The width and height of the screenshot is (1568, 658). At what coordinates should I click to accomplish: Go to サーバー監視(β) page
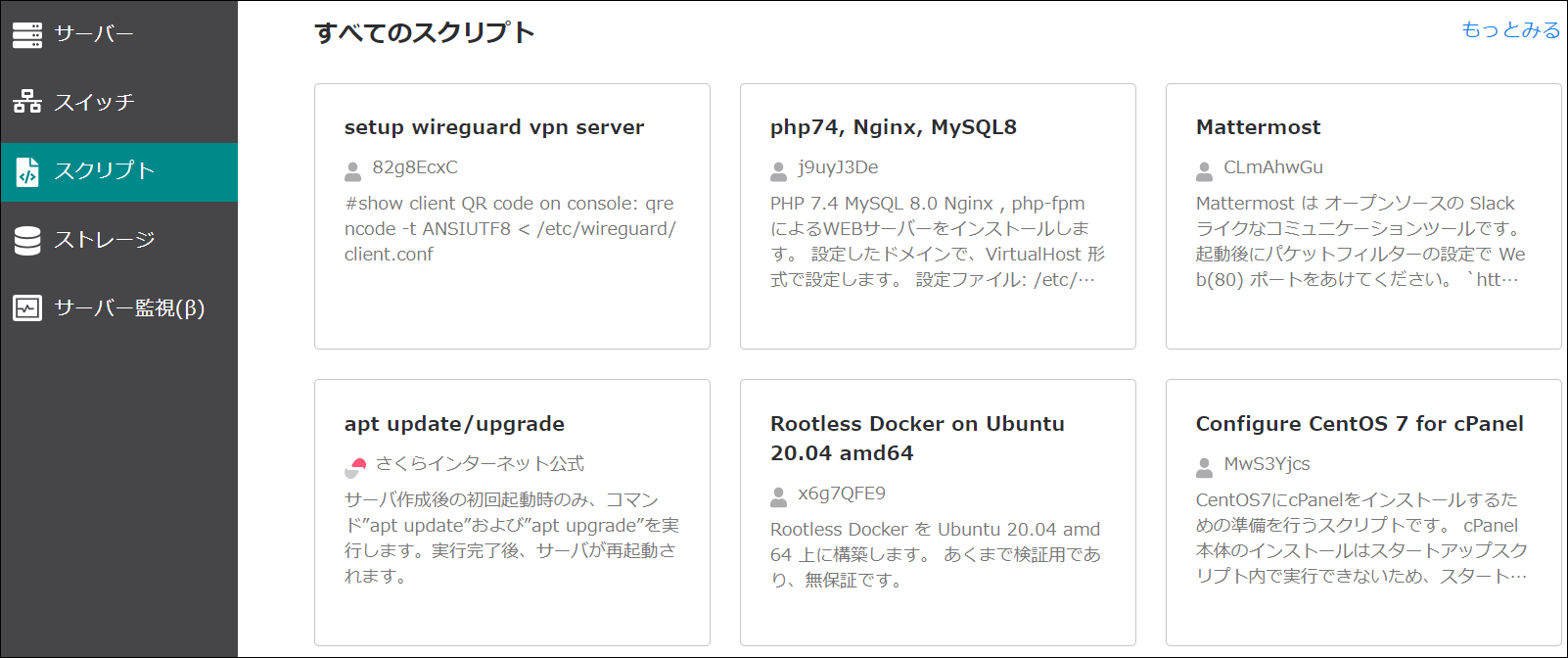tap(129, 308)
